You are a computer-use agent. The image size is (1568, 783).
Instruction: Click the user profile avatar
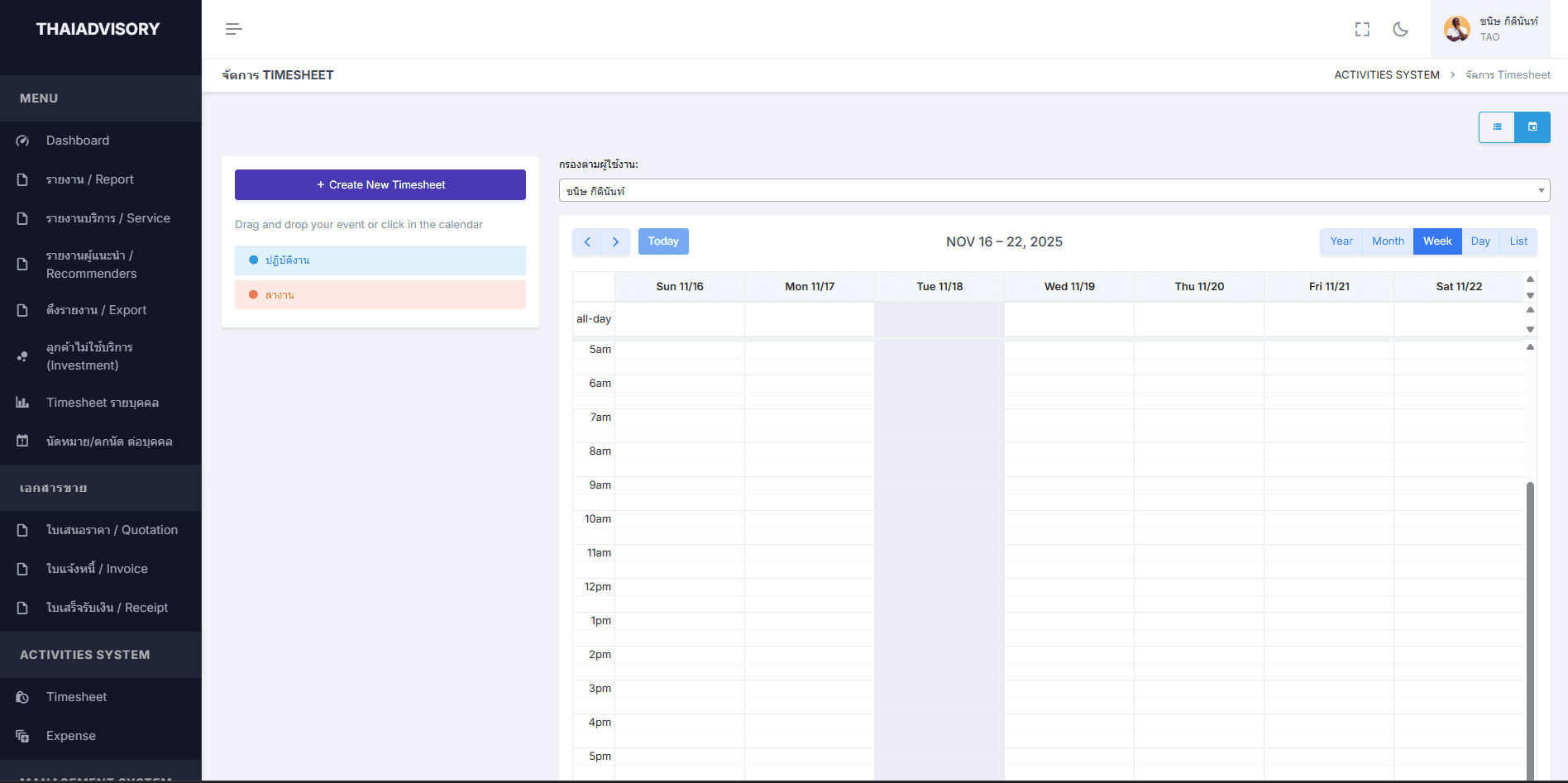click(1456, 29)
